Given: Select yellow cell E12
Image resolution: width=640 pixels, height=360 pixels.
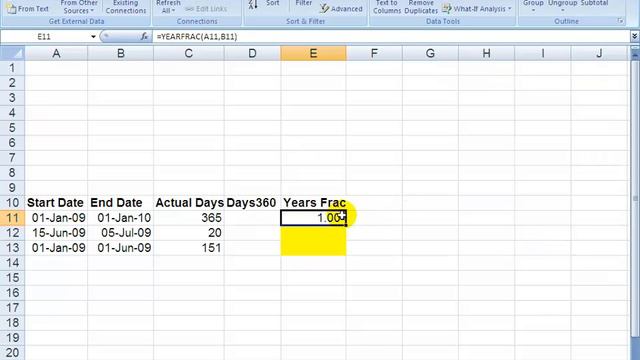Looking at the screenshot, I should coord(313,233).
